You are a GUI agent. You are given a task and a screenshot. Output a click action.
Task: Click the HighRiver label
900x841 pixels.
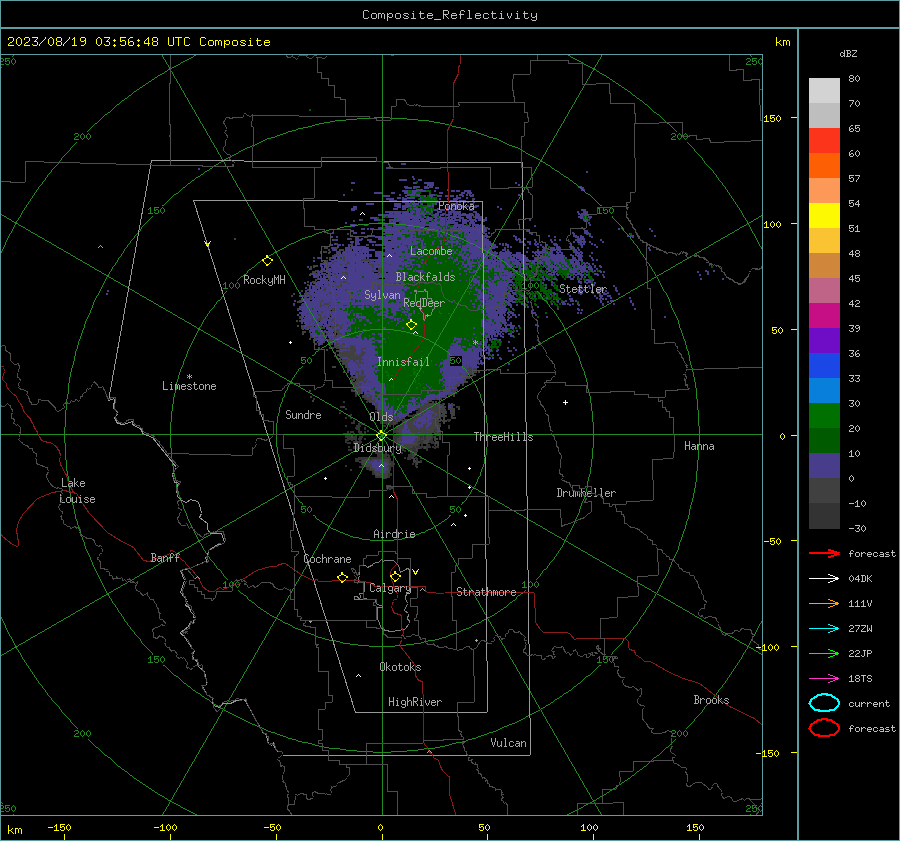click(x=415, y=702)
